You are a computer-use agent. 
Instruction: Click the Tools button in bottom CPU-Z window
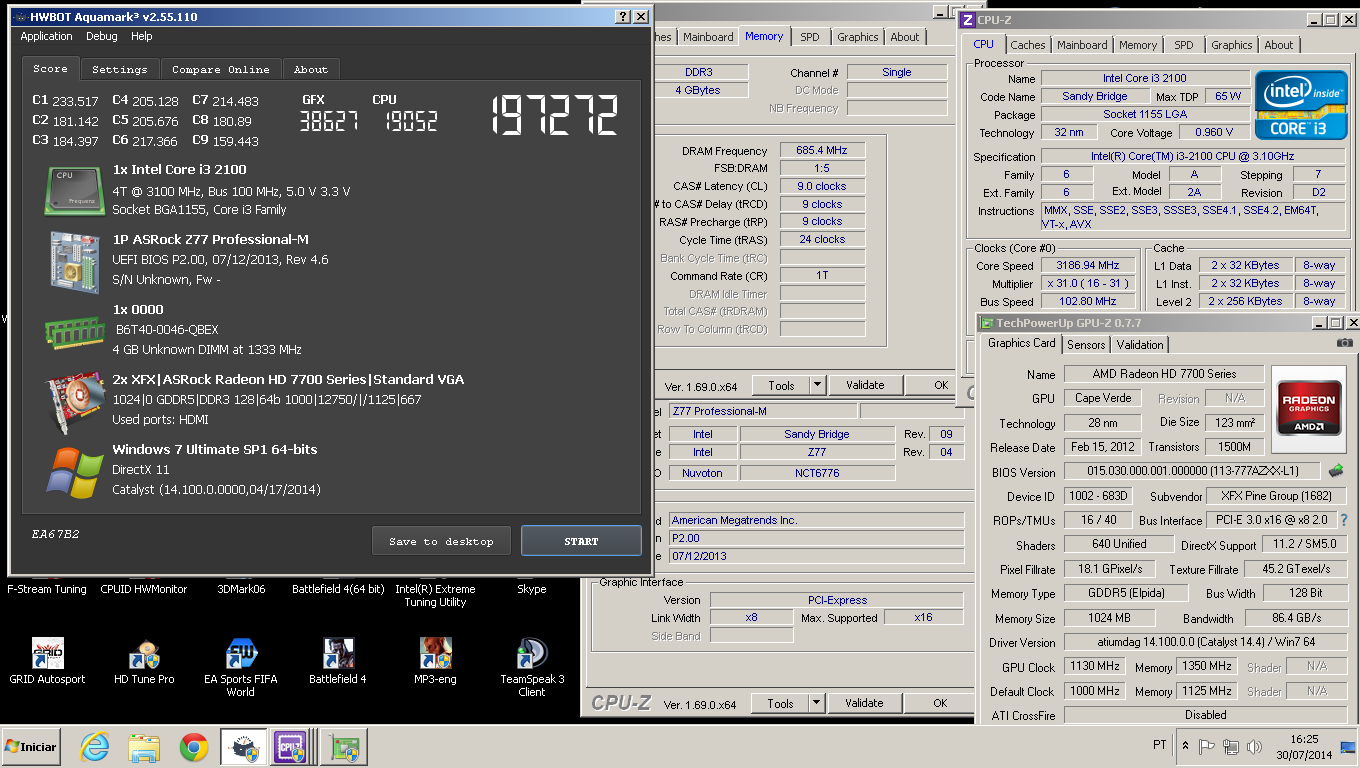[x=781, y=703]
